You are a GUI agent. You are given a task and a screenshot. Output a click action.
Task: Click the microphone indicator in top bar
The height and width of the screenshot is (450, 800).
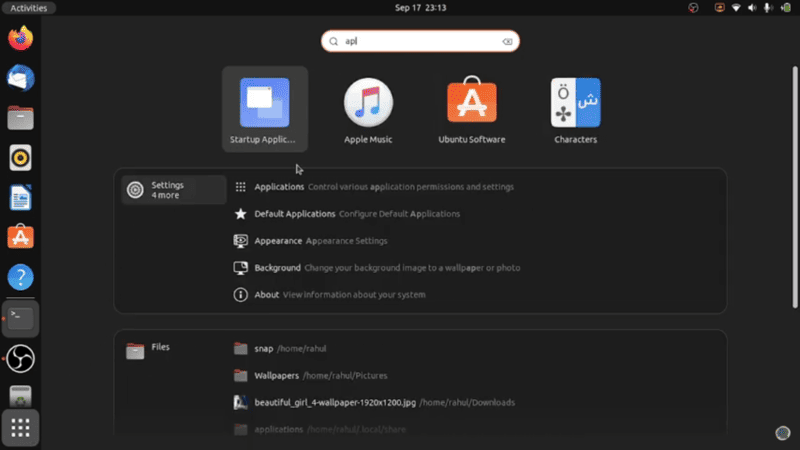[768, 8]
